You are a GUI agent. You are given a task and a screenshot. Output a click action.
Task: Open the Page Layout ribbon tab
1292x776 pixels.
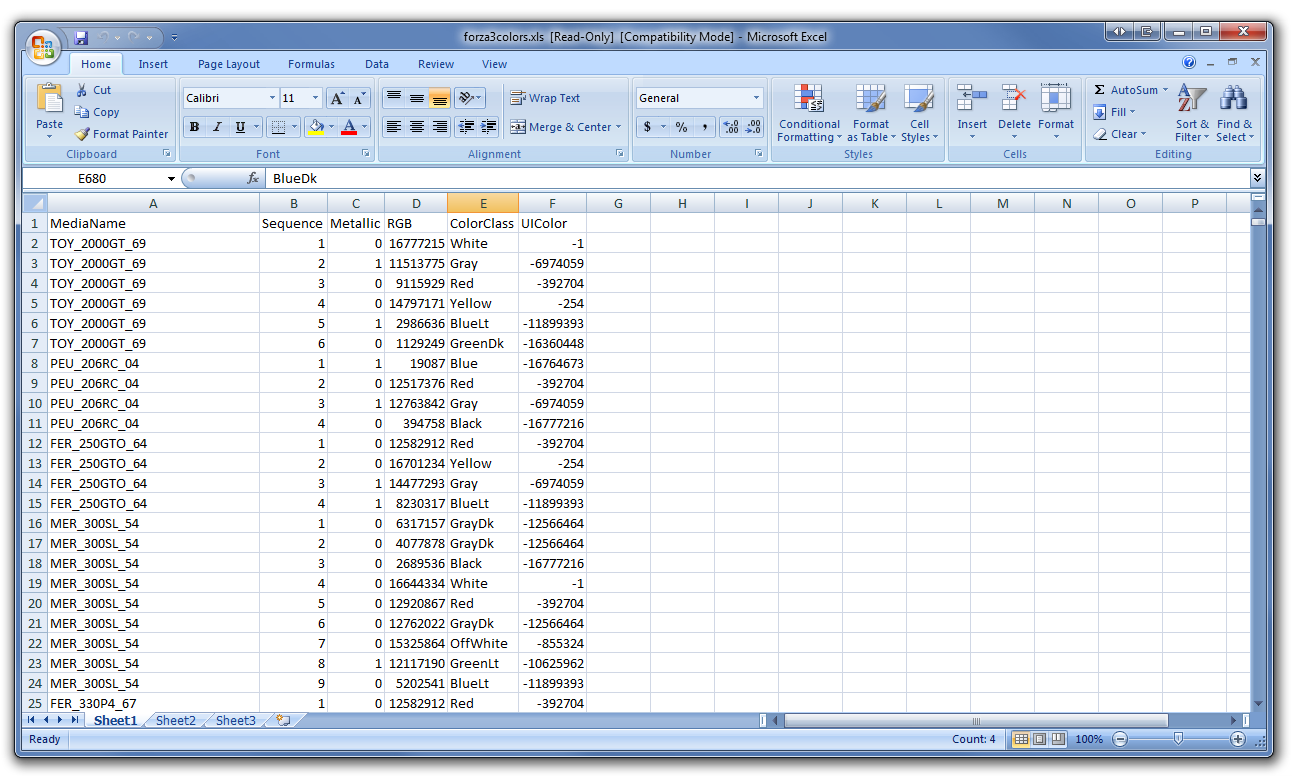(x=229, y=64)
